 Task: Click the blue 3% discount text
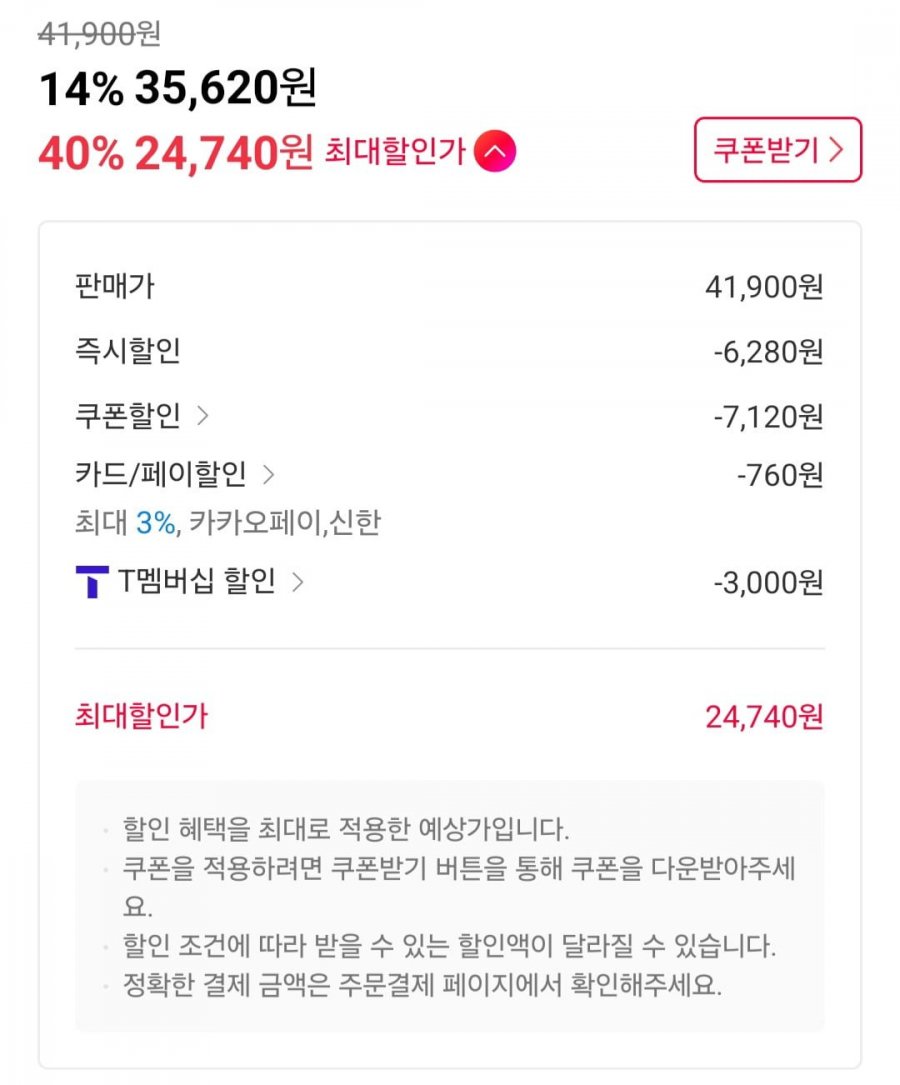(x=155, y=523)
